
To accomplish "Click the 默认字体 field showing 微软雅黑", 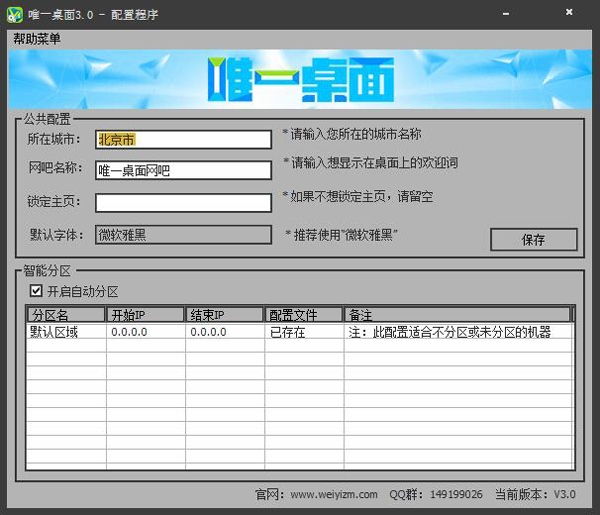I will [183, 235].
